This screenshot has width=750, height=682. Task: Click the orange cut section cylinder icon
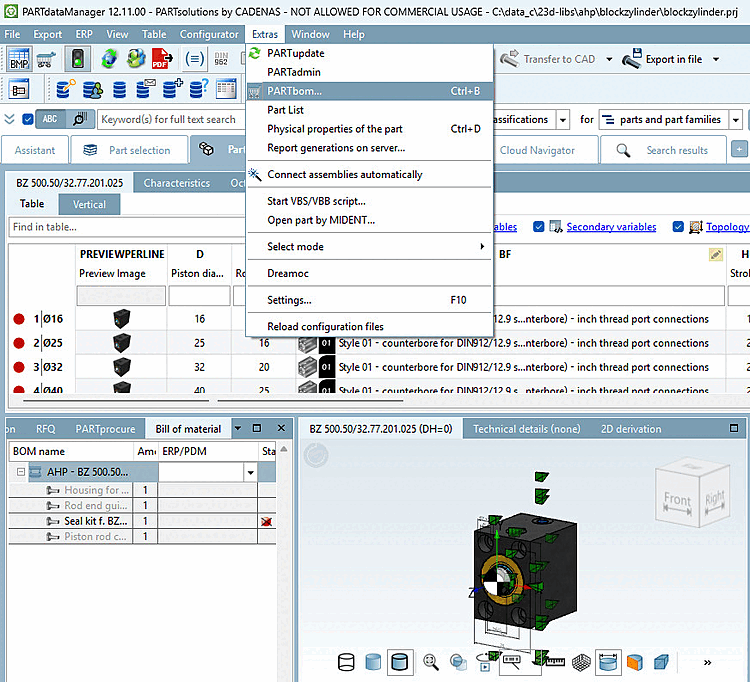635,662
